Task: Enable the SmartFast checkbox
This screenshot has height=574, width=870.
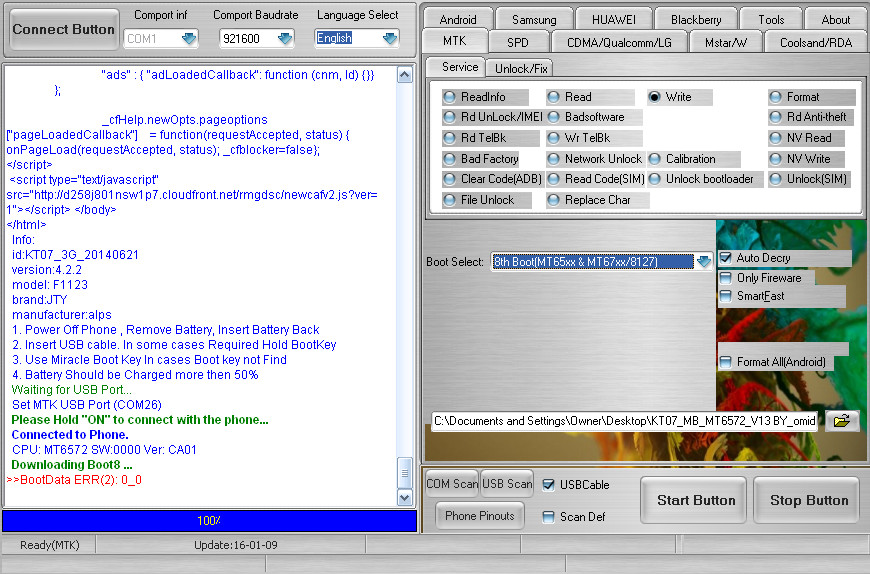Action: click(725, 296)
